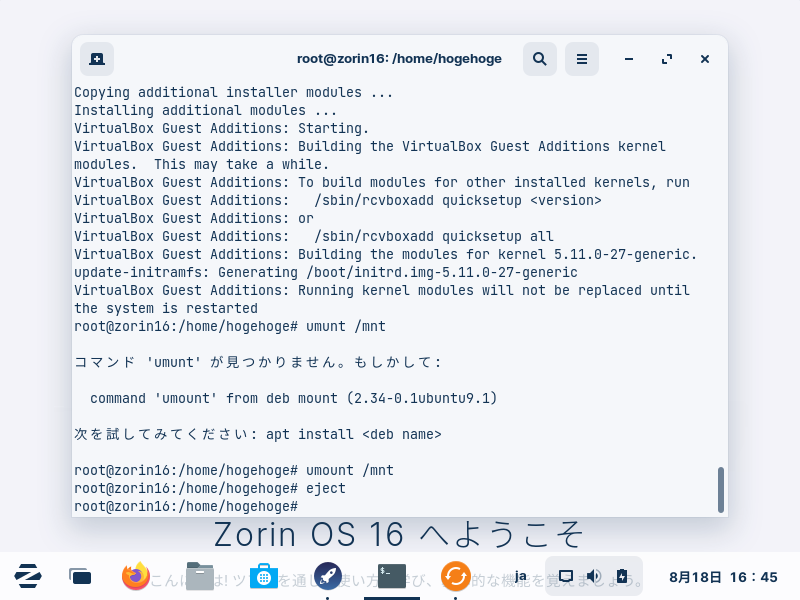Click the Japanese 'コマンド 'umunt' が見つかりません' line
800x600 pixels.
(x=258, y=362)
